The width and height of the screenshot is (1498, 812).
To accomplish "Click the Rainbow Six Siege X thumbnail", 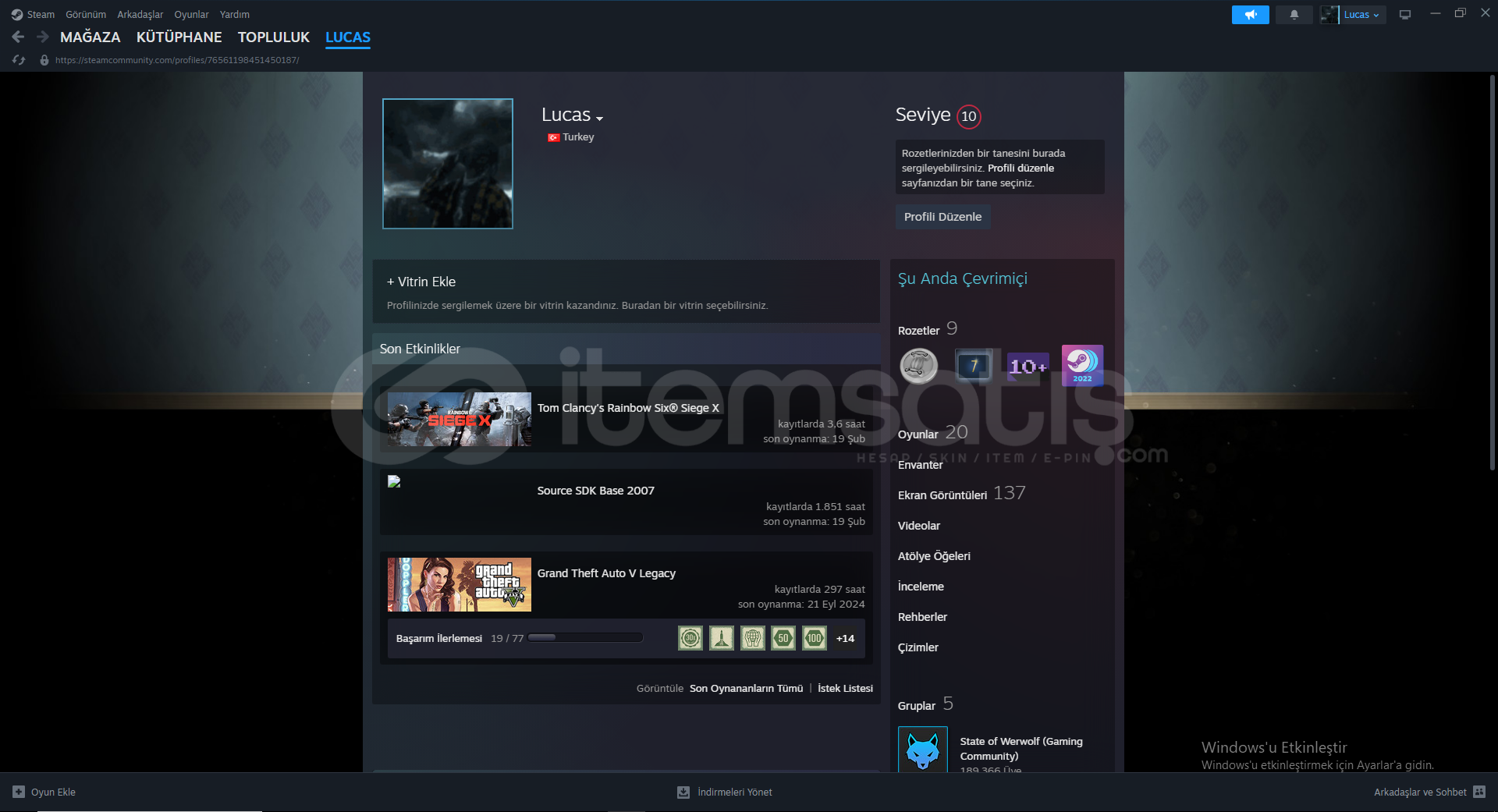I will (x=460, y=420).
